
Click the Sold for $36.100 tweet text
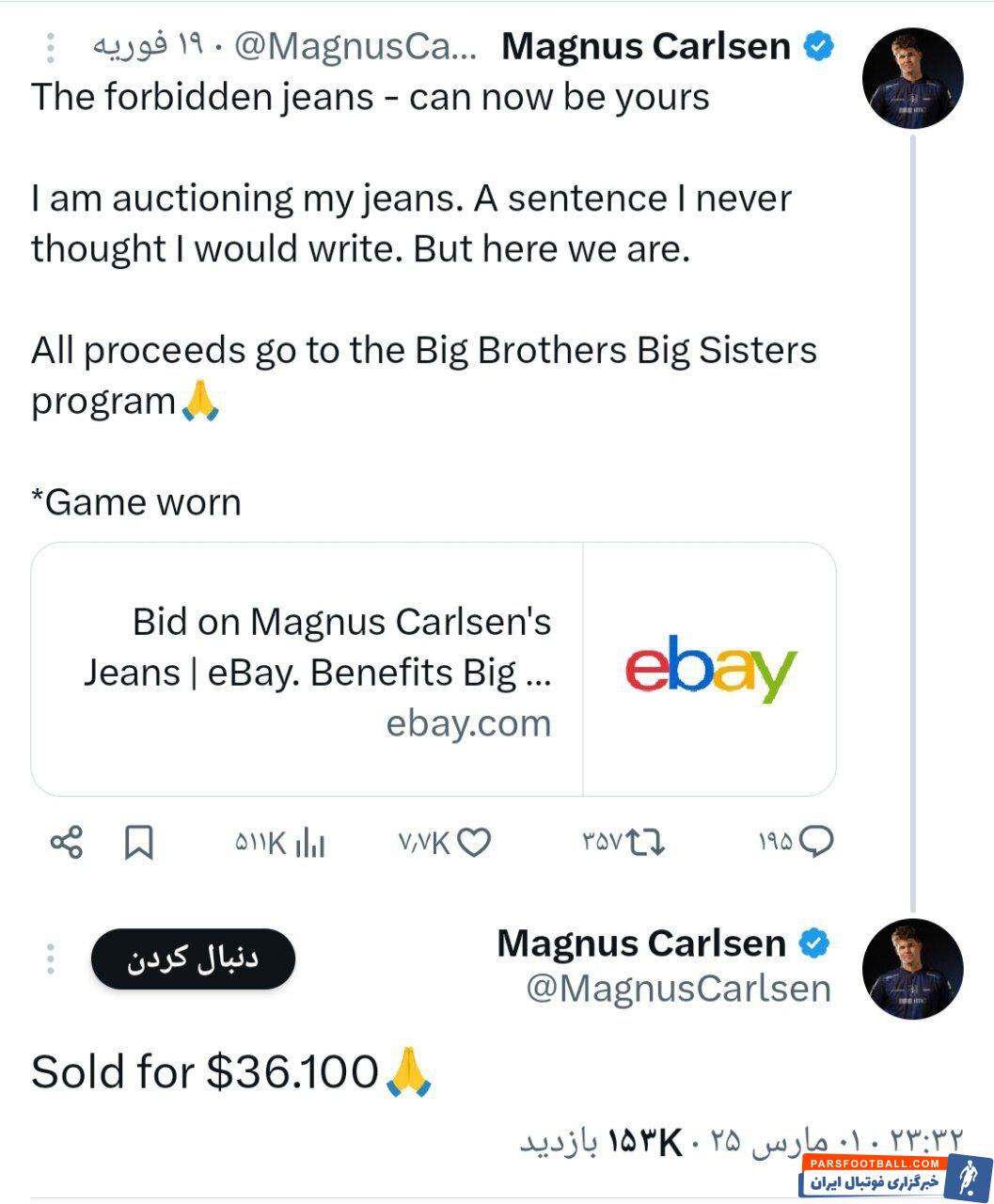(x=205, y=1071)
